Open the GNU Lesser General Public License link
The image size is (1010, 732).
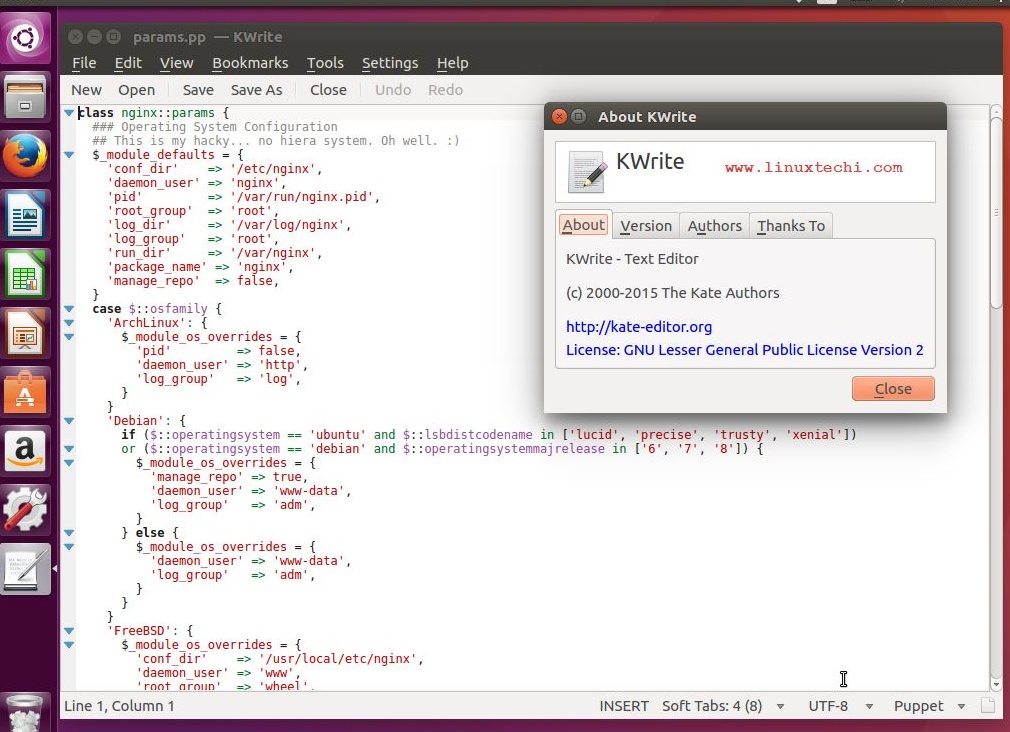click(x=745, y=350)
